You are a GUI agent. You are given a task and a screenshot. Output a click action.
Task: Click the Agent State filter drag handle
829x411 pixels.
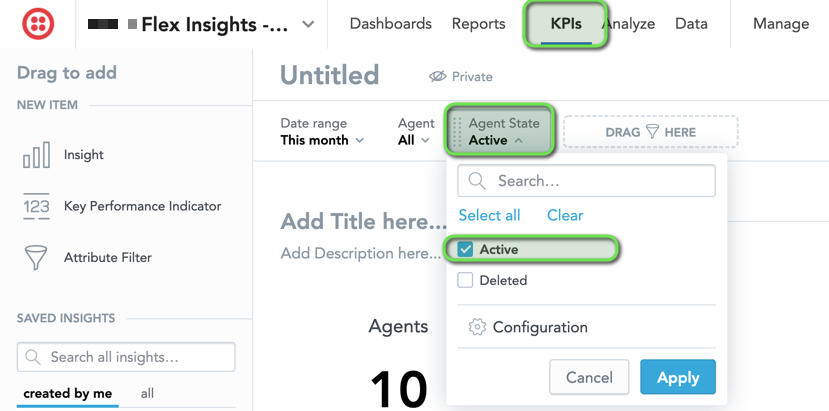[x=458, y=132]
